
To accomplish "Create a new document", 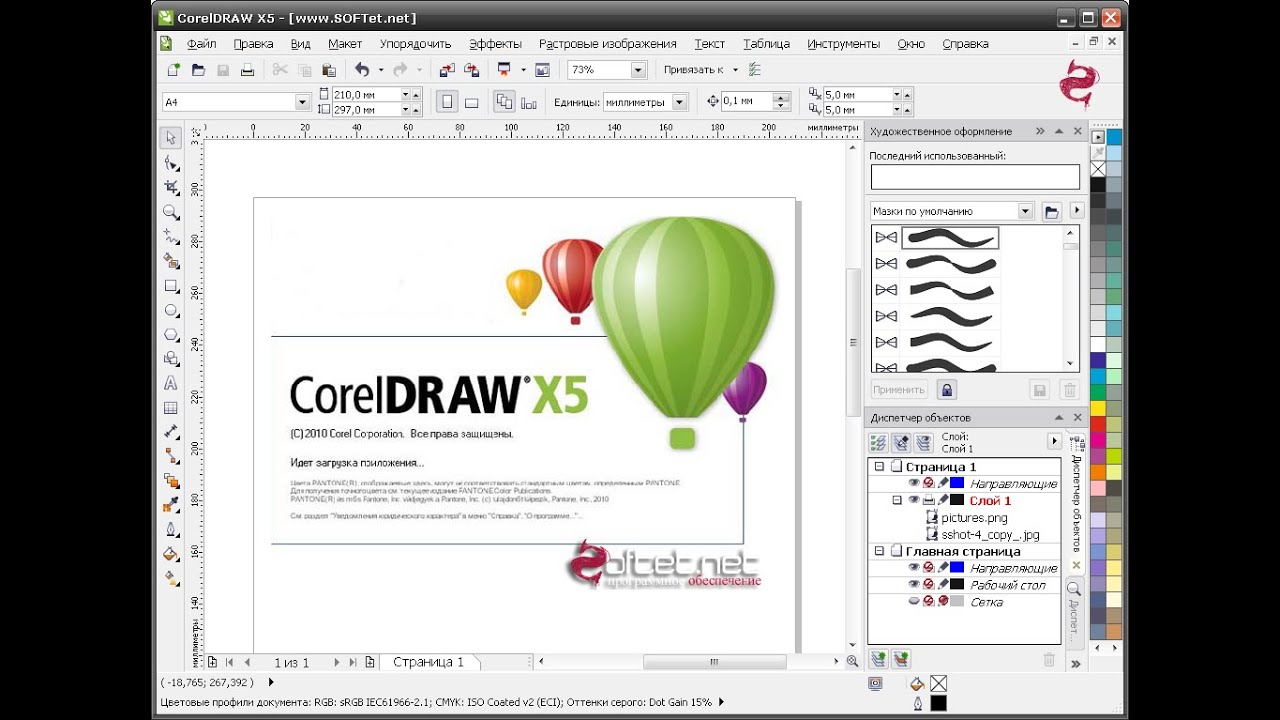I will (x=174, y=70).
